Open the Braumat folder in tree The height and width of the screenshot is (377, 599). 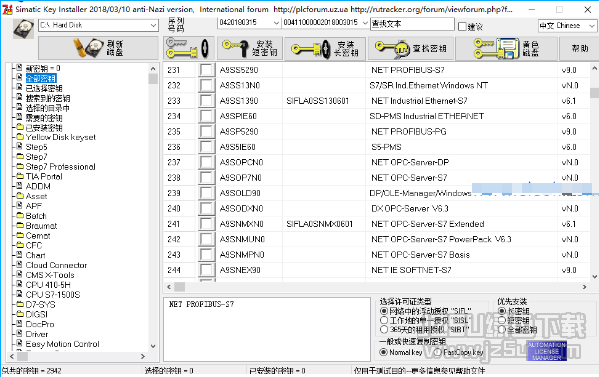[41, 226]
